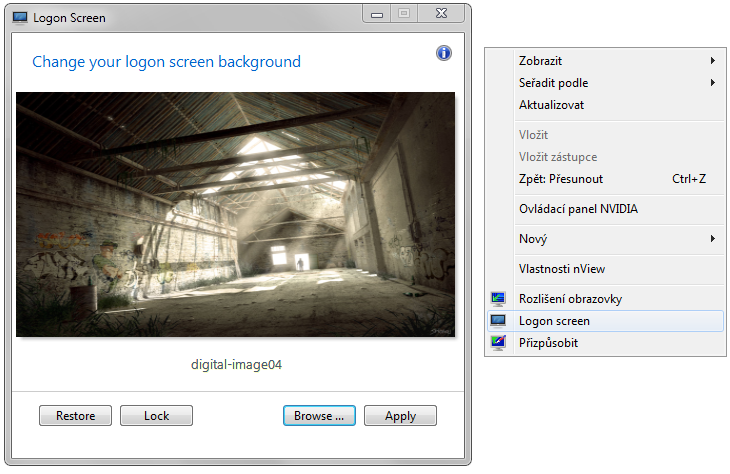The width and height of the screenshot is (730, 474).
Task: Click the Logon Screen title bar monitor icon
Action: [20, 18]
